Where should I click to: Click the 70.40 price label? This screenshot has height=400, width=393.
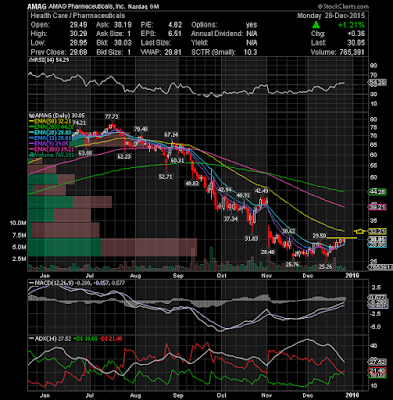coord(141,129)
